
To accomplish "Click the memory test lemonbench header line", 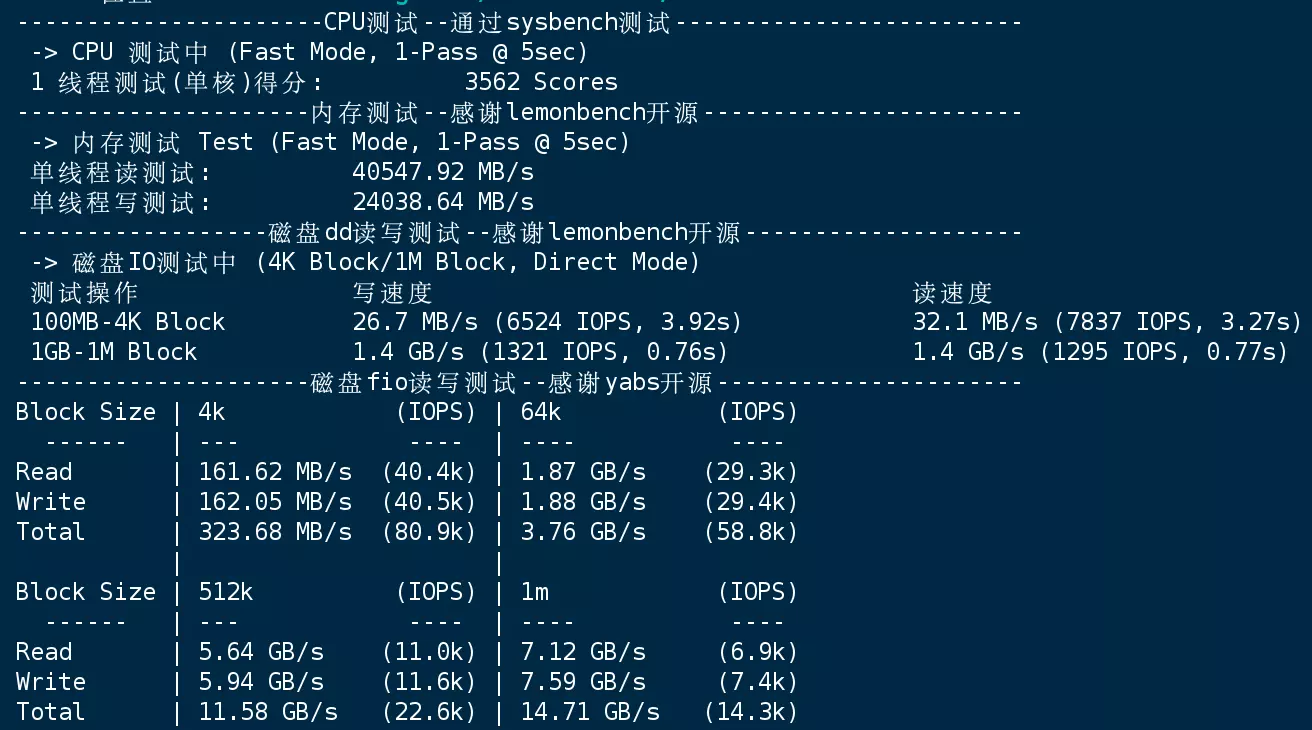I will click(x=504, y=112).
